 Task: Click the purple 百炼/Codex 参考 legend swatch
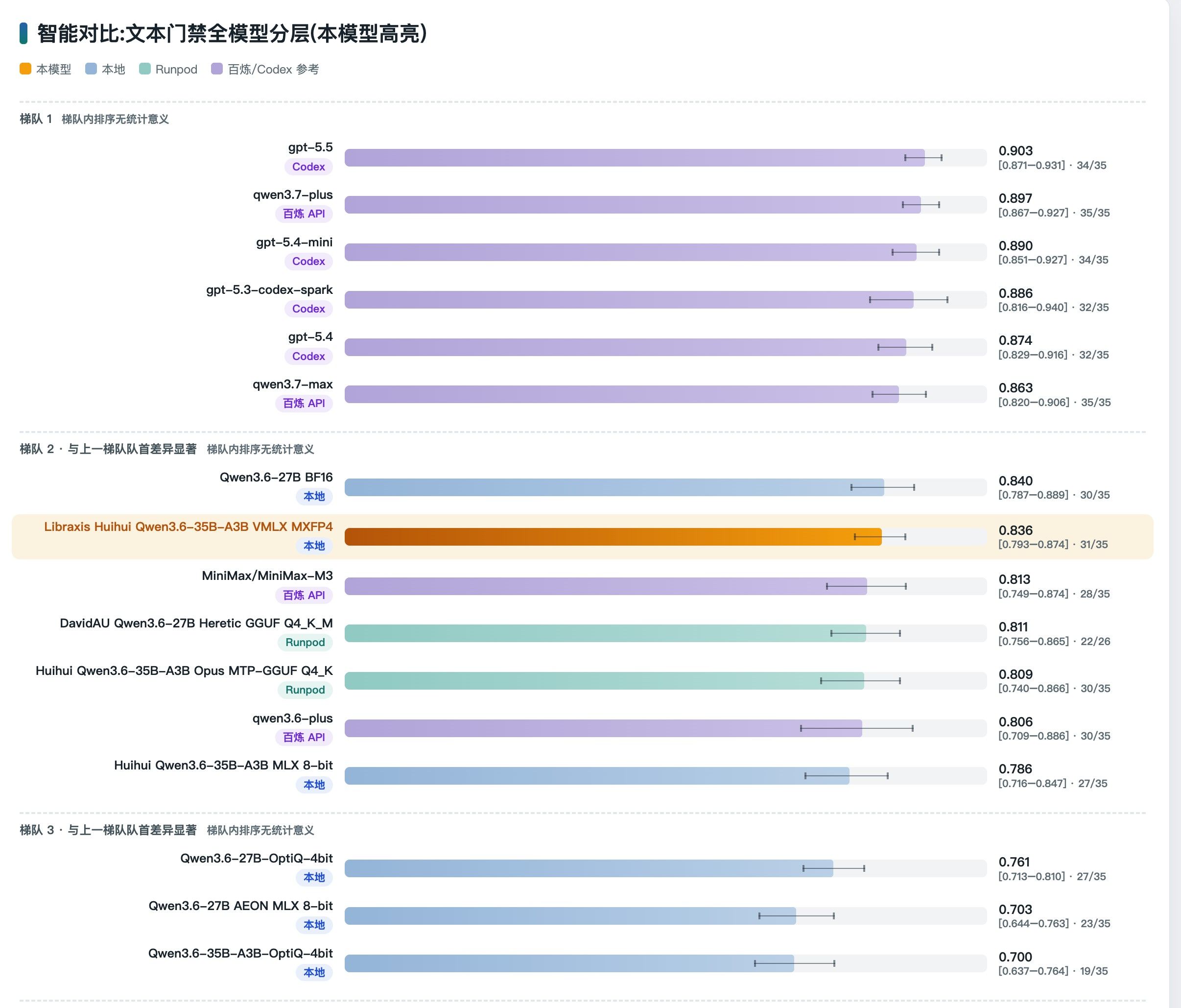point(216,69)
